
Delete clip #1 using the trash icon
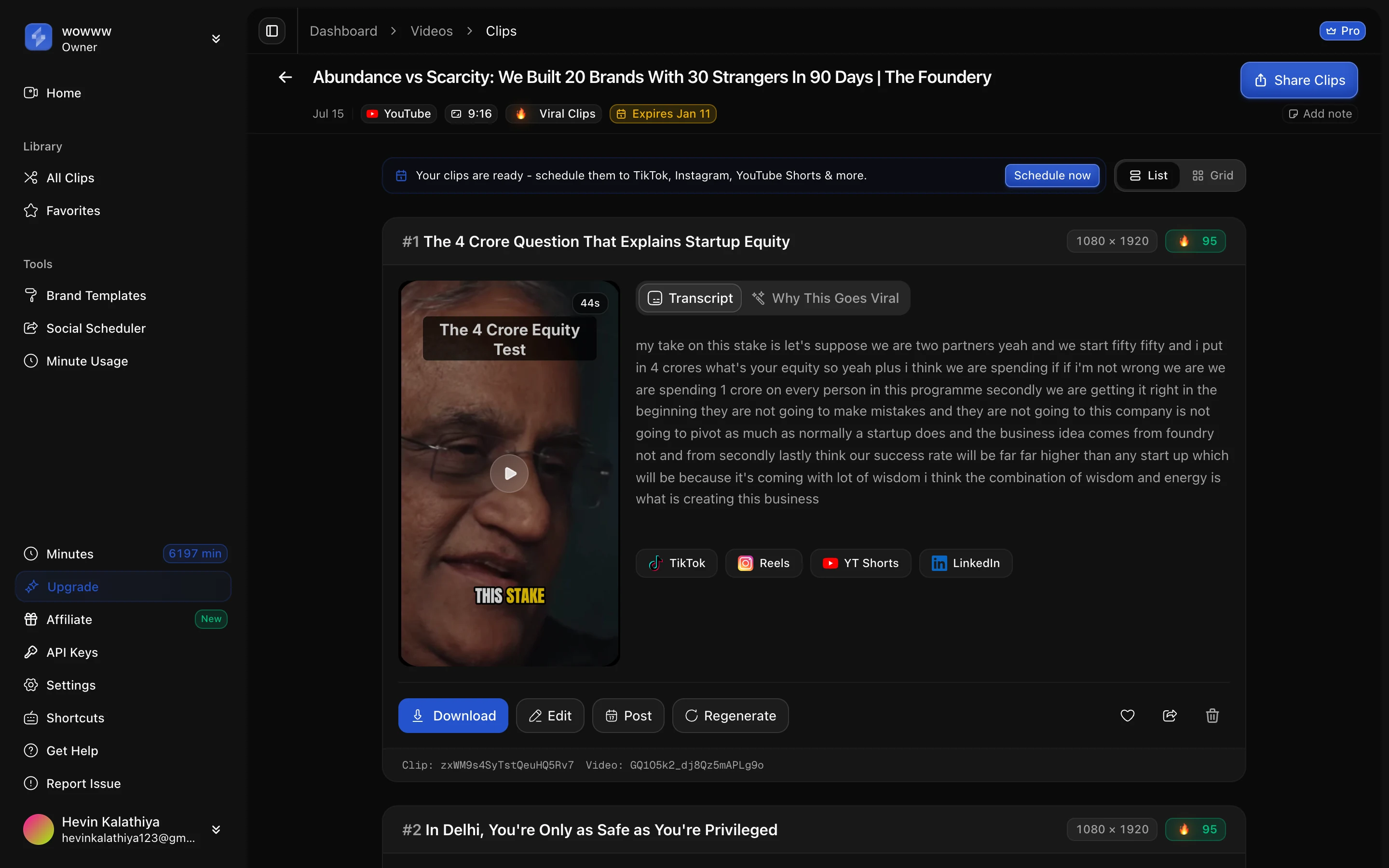tap(1212, 715)
